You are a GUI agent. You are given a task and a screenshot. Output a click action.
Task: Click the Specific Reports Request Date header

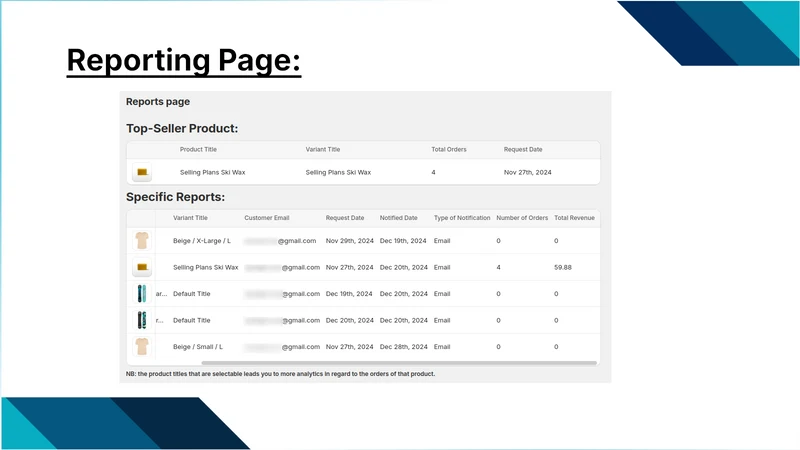click(345, 218)
